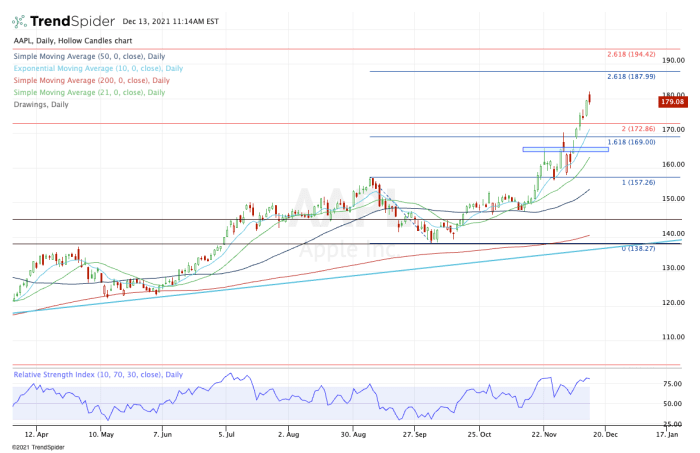The width and height of the screenshot is (700, 453).
Task: Click the RSI 75.00 axis label
Action: pyautogui.click(x=672, y=384)
